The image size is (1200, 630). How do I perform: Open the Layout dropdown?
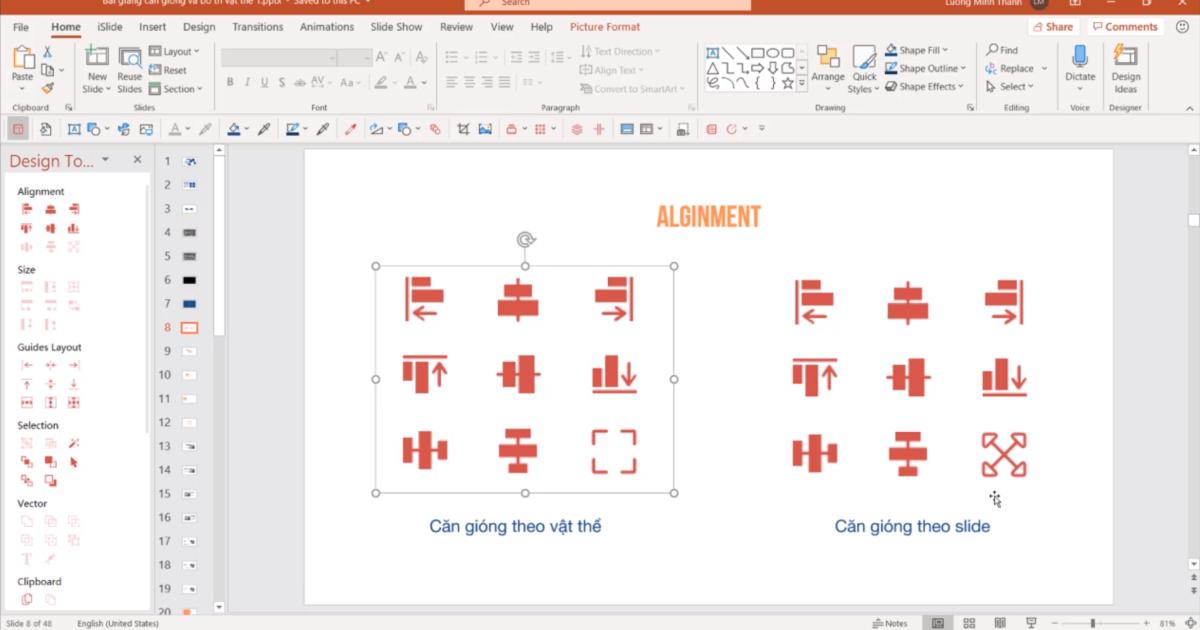point(175,51)
